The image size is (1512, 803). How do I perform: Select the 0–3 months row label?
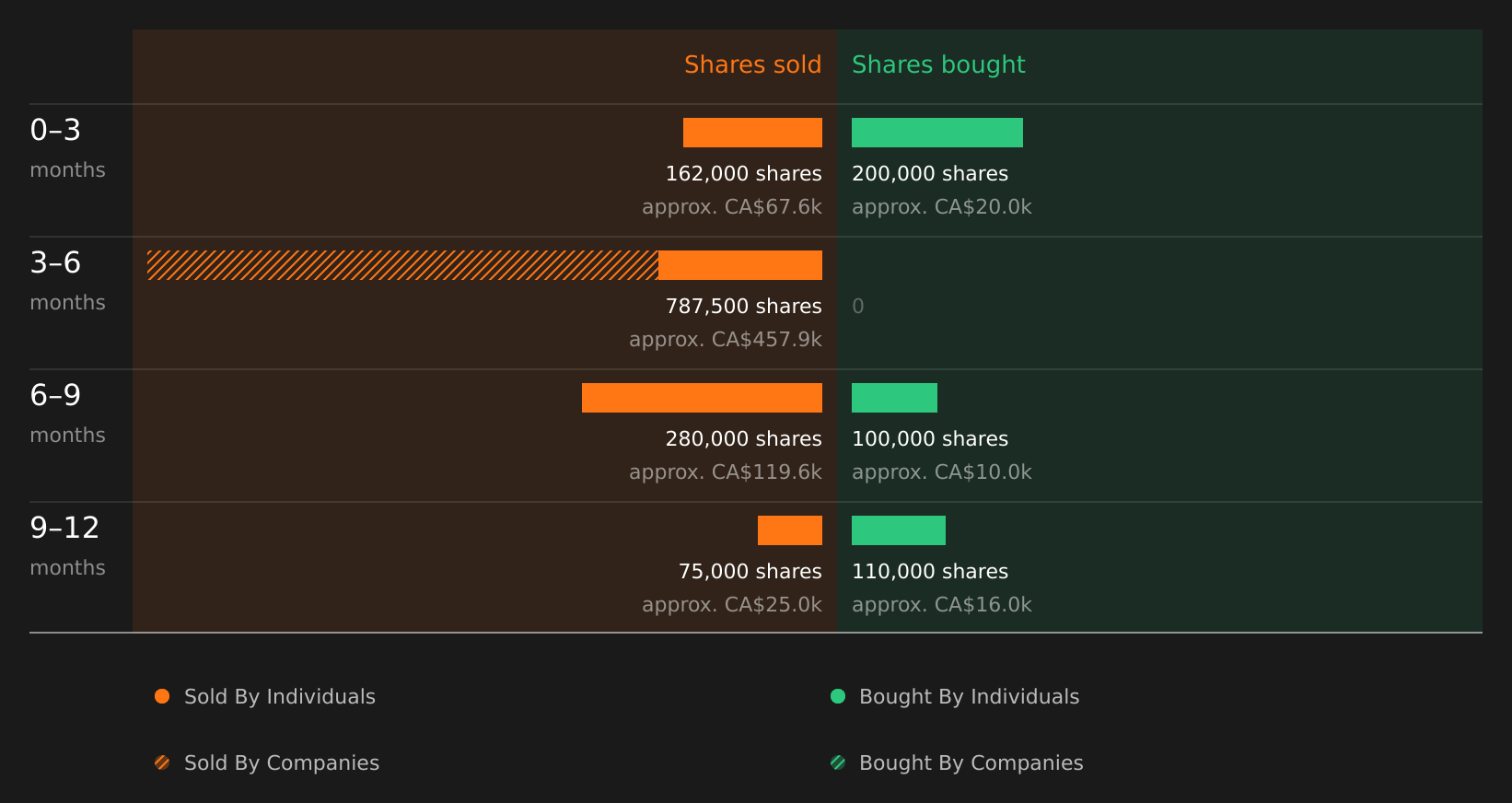67,147
